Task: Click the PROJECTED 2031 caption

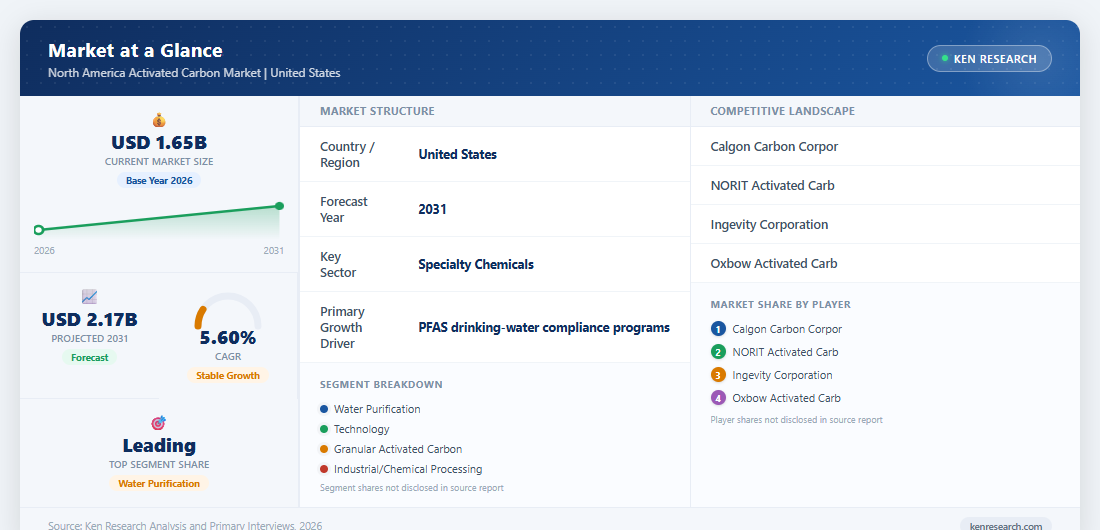Action: coord(90,338)
